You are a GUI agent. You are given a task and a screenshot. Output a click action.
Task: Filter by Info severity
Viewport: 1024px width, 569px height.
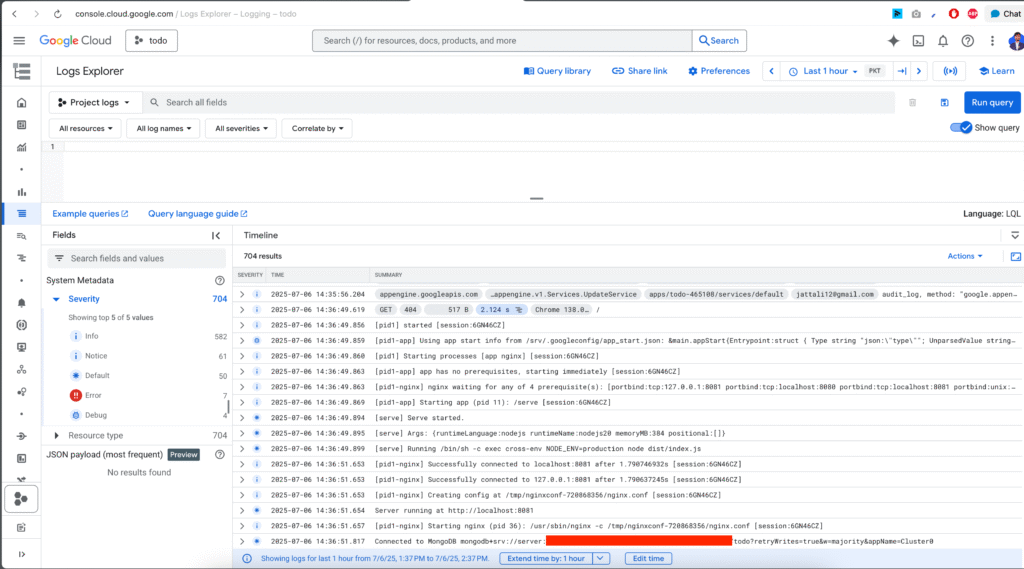[91, 336]
